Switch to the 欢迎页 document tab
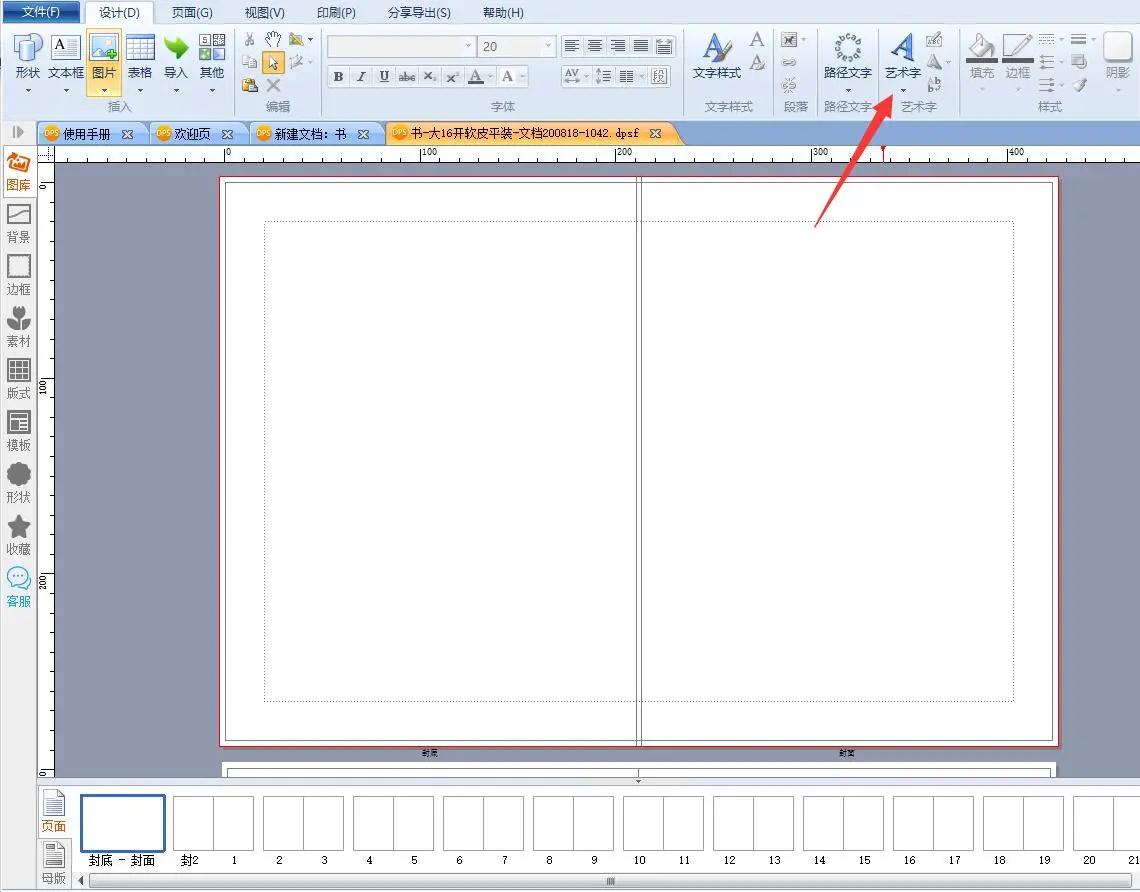This screenshot has width=1140, height=892. pos(192,134)
